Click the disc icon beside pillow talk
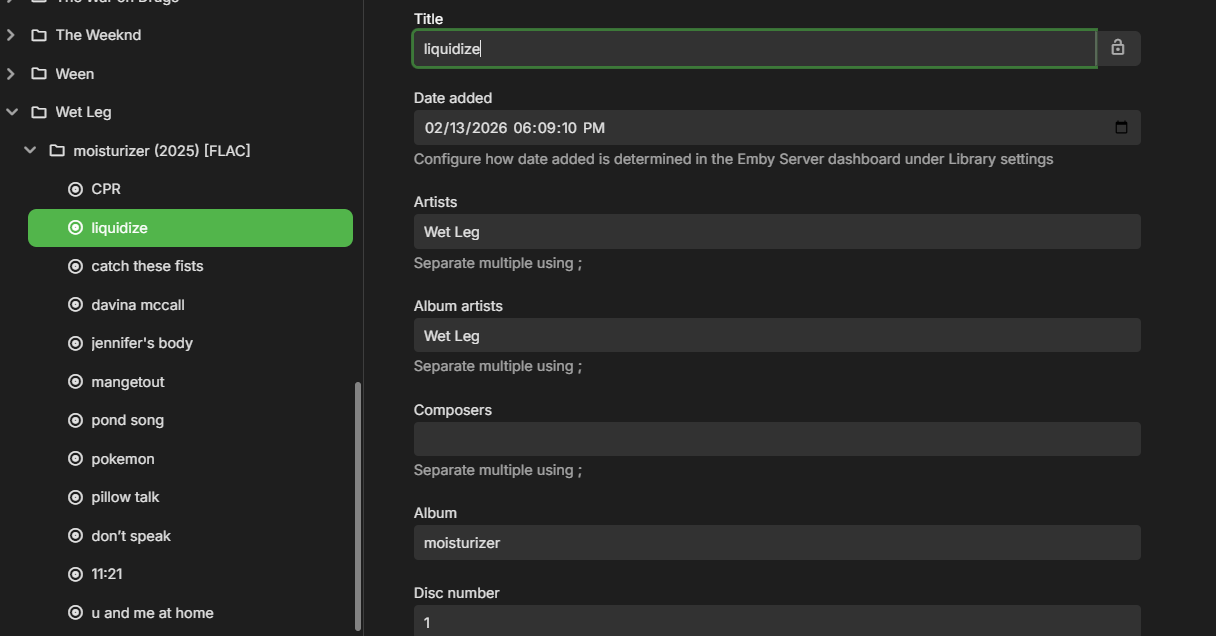 (x=75, y=497)
